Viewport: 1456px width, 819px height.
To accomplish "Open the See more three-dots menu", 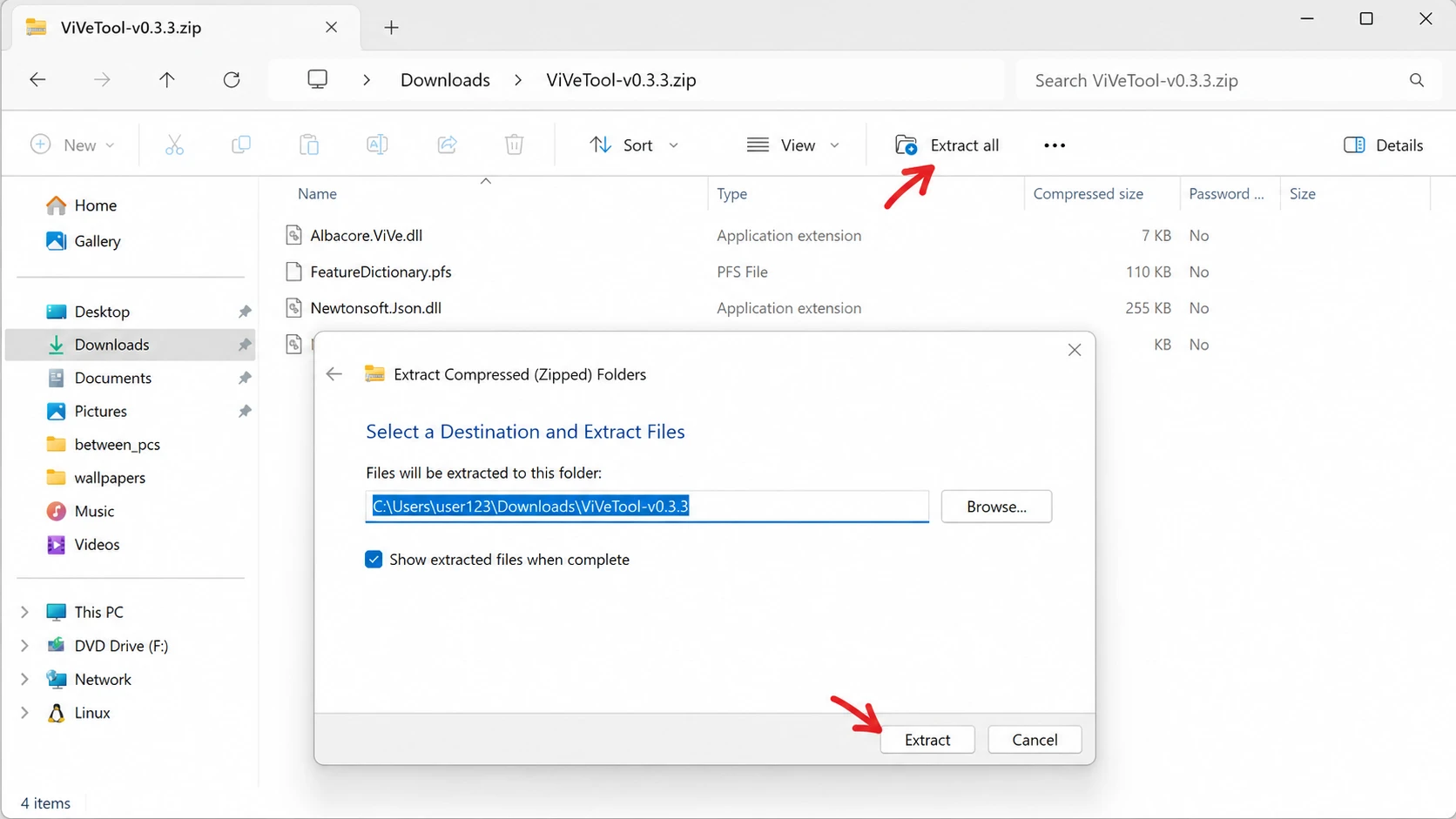I will point(1055,145).
